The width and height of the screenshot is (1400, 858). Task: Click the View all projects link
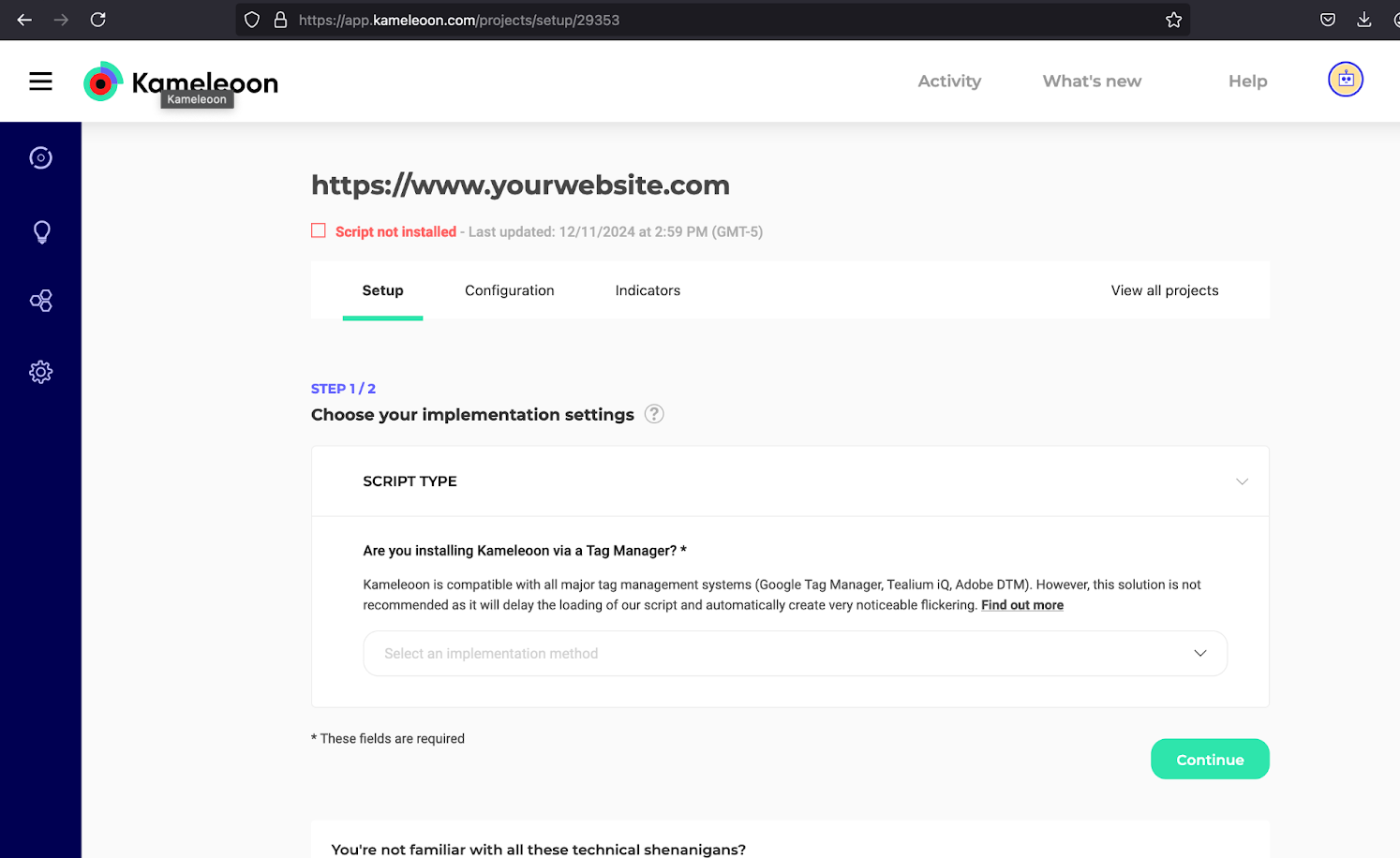pyautogui.click(x=1164, y=290)
